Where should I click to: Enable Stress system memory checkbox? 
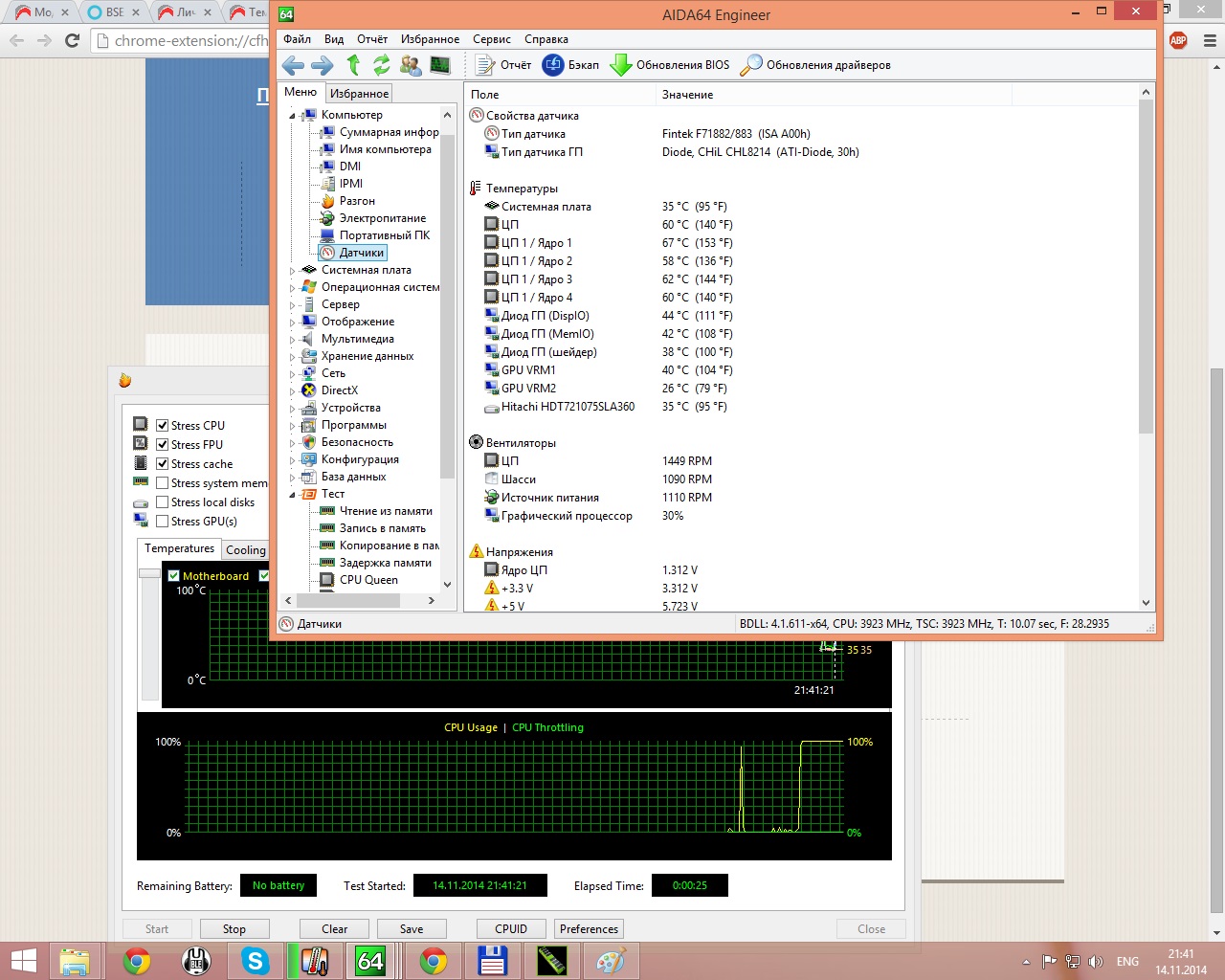click(x=163, y=483)
